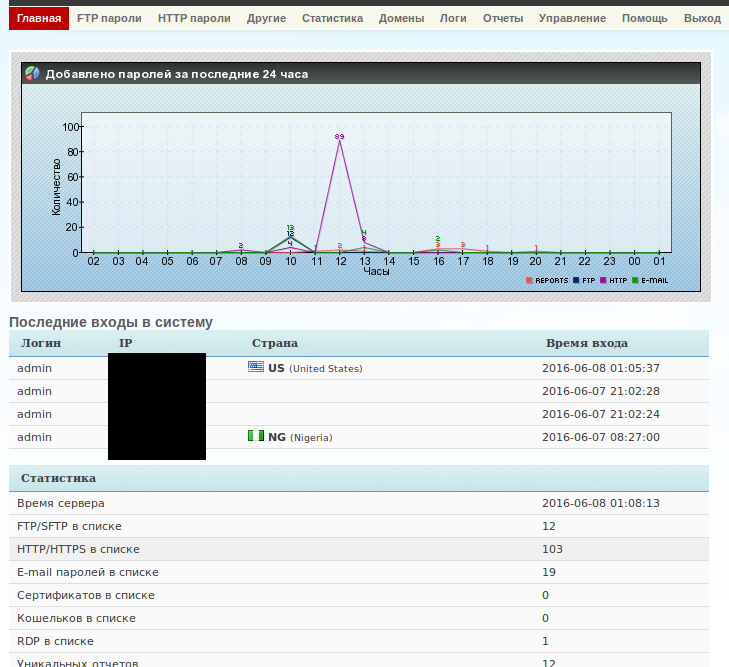Screen dimensions: 729x667
Task: Click the purple HTTP legend swatch
Action: tap(603, 280)
